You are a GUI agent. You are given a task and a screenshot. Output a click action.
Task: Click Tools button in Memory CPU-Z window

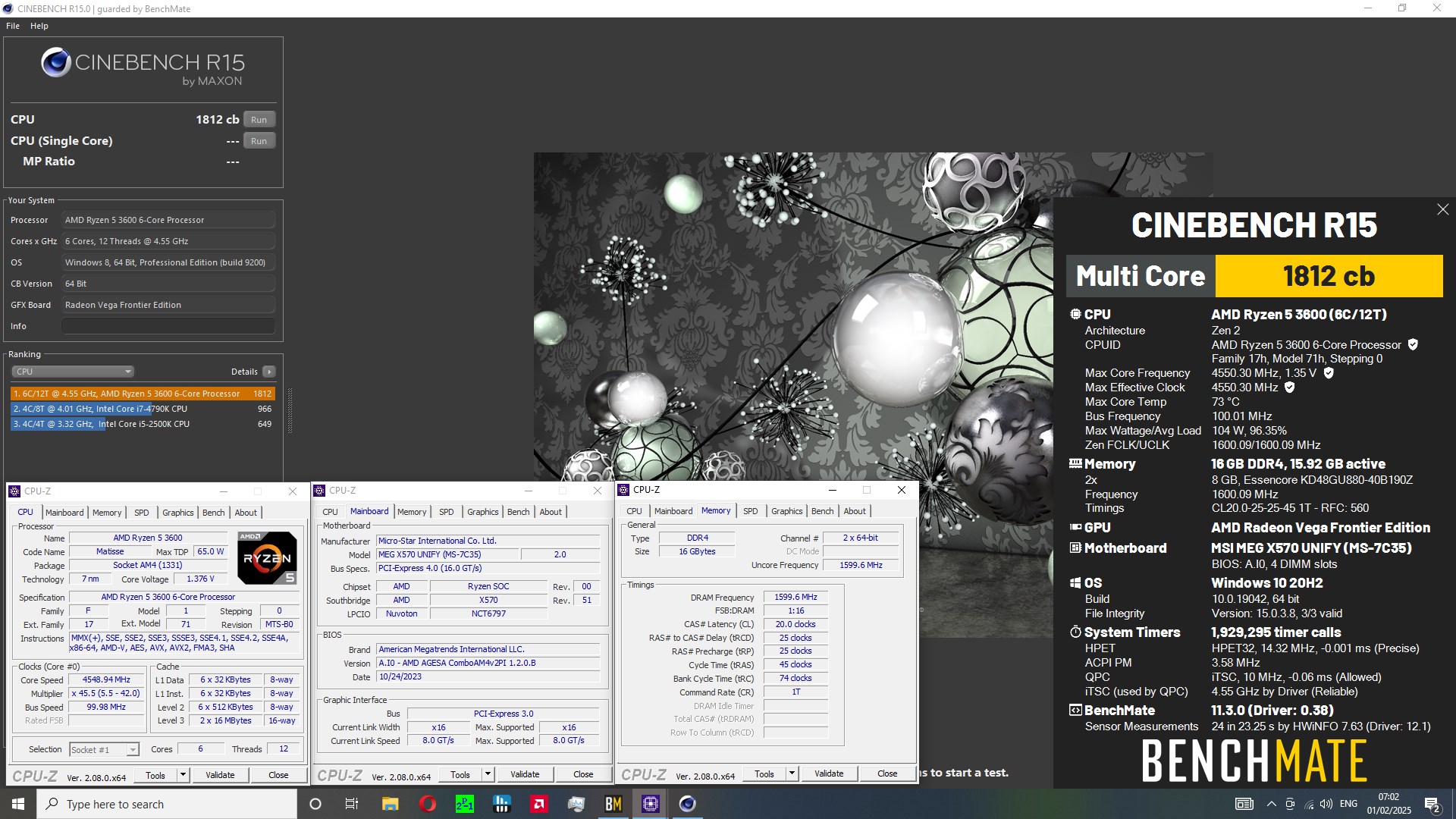click(764, 773)
